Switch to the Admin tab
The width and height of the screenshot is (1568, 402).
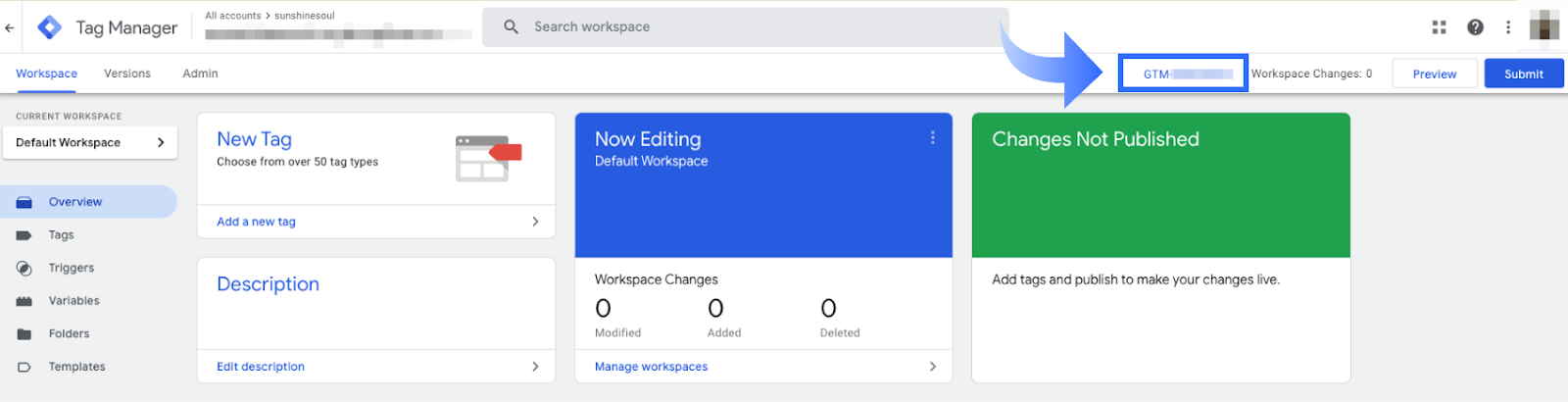click(x=200, y=74)
